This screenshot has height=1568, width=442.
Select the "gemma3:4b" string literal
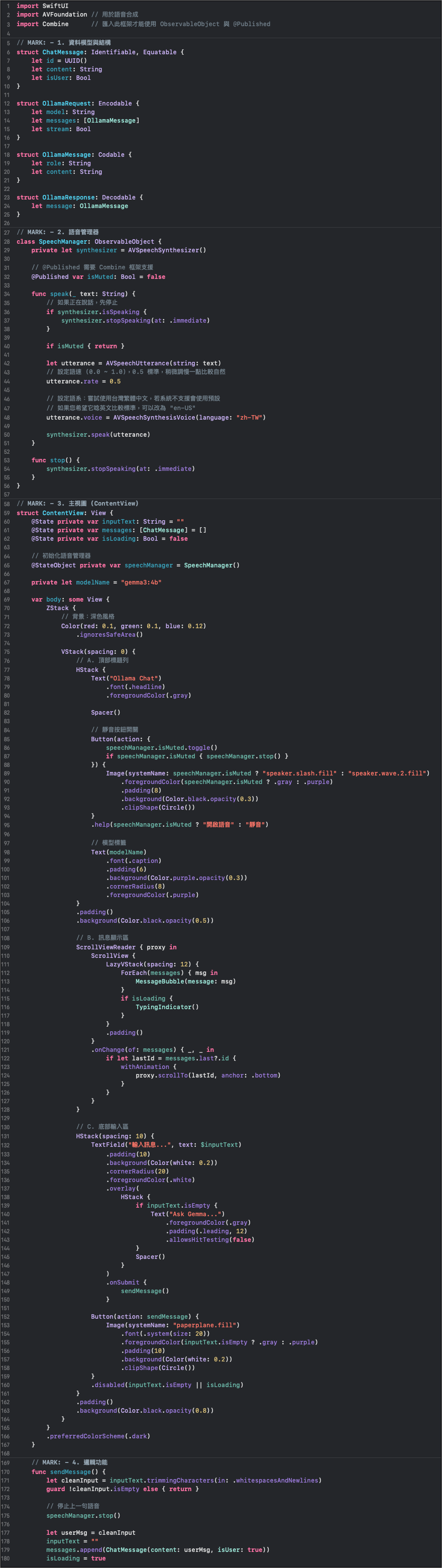point(141,582)
